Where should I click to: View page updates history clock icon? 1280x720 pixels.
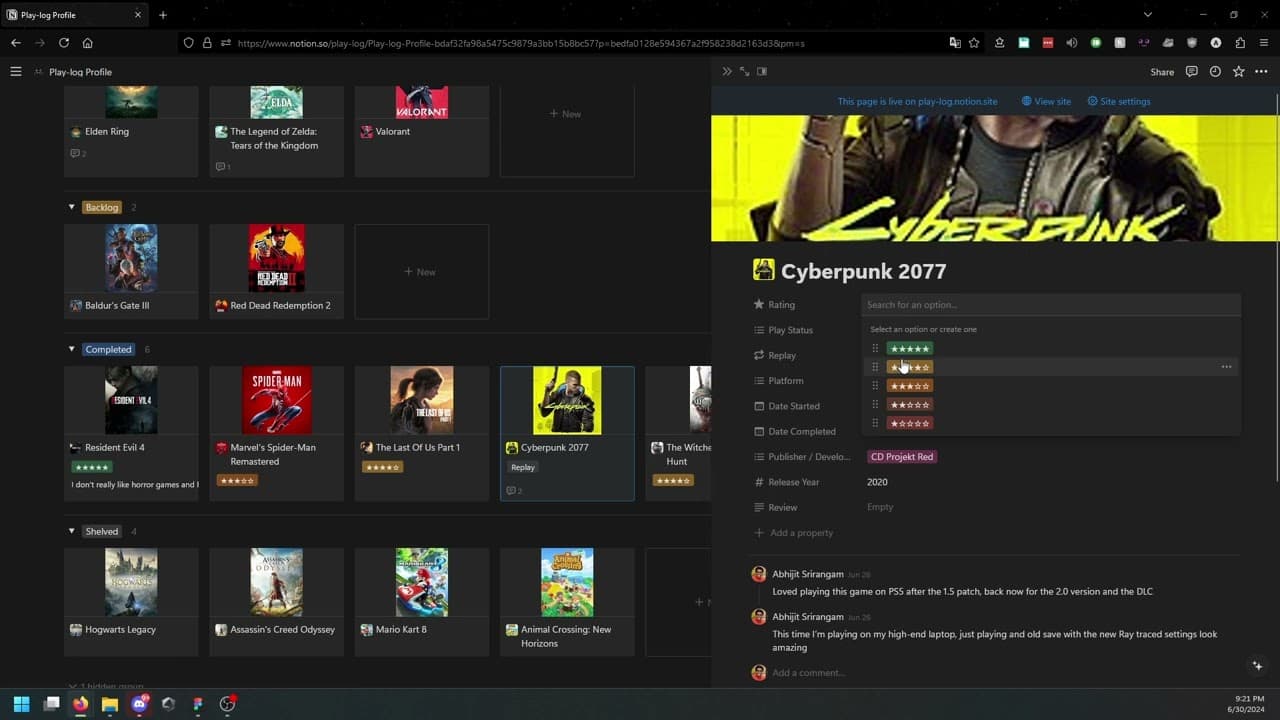pos(1215,72)
